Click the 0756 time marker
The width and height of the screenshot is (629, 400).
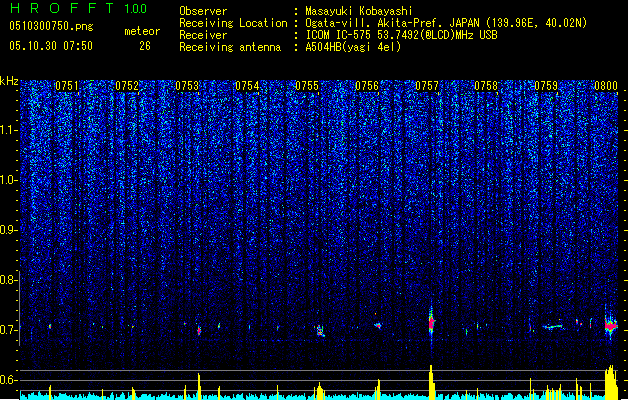367,86
